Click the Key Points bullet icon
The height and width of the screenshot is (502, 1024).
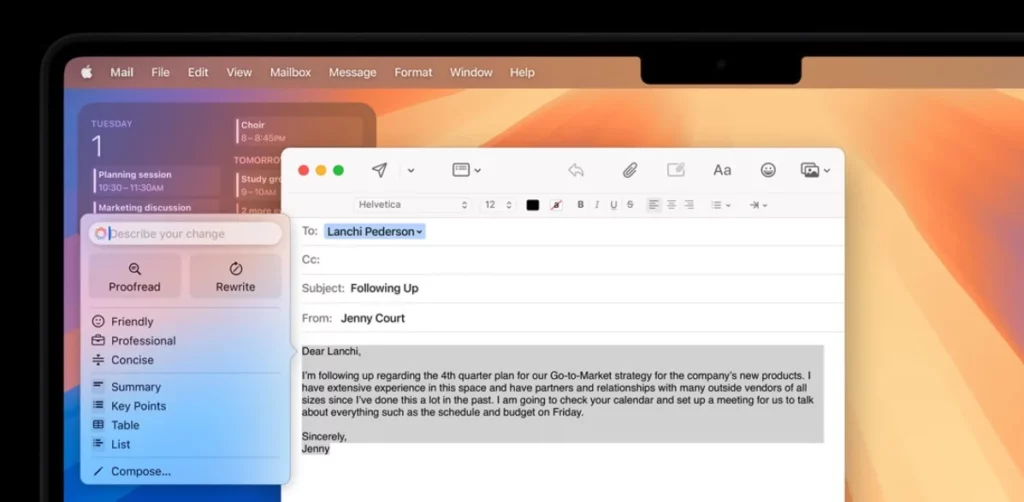98,405
